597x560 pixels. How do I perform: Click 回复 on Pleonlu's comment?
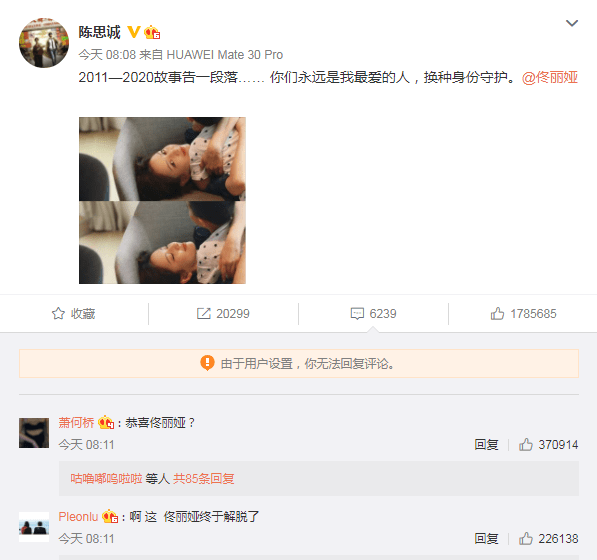tap(486, 538)
